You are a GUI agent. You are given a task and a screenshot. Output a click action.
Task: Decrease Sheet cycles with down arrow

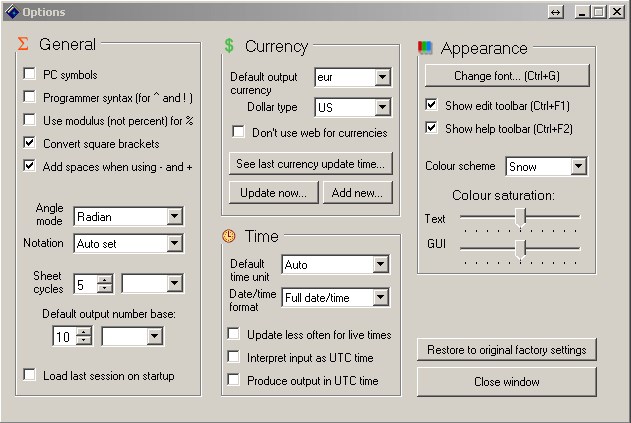(105, 288)
